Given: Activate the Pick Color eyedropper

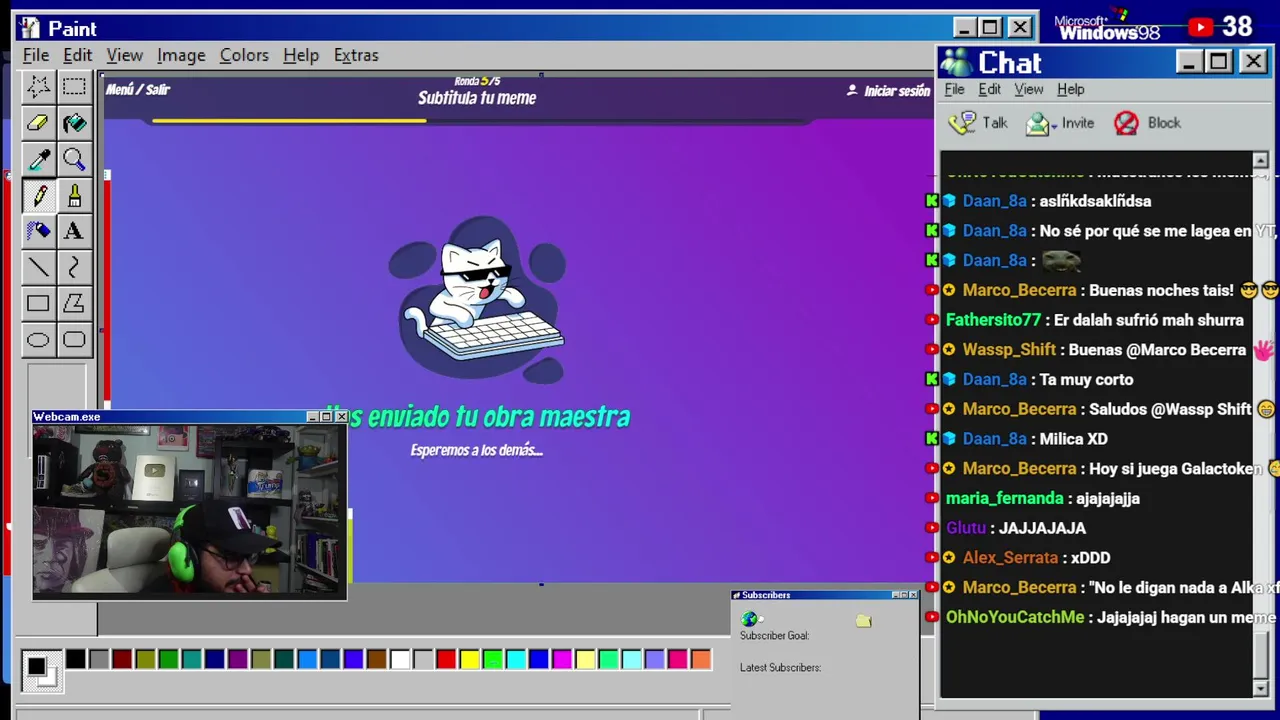Looking at the screenshot, I should pyautogui.click(x=38, y=159).
